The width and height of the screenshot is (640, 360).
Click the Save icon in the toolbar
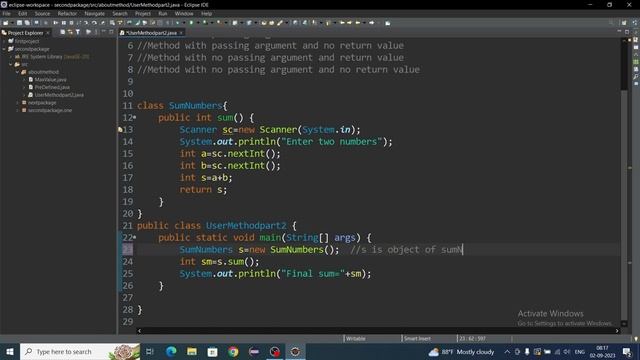[x=19, y=23]
